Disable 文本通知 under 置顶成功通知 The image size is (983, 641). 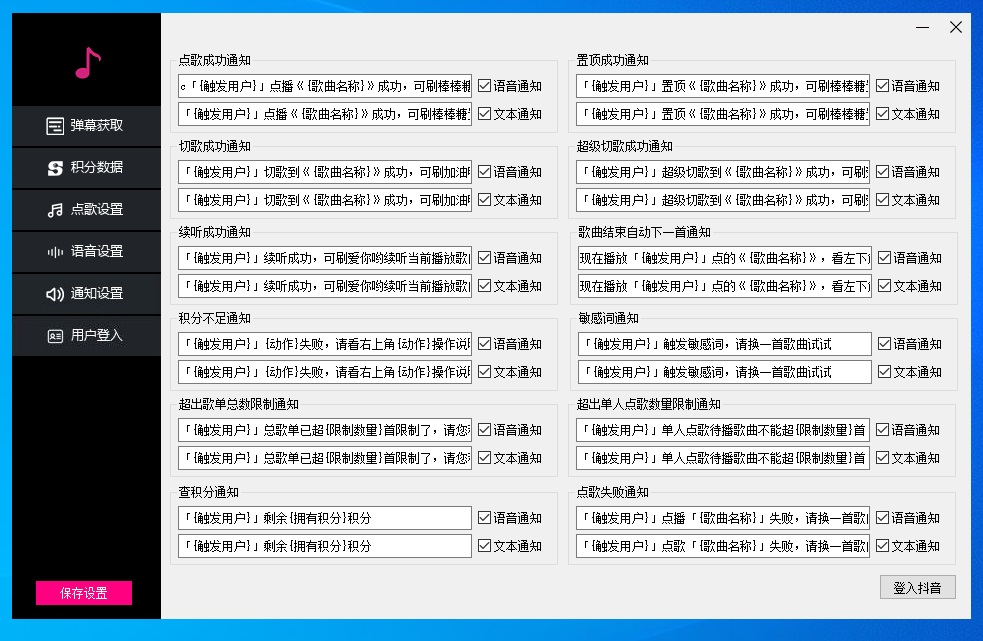[x=883, y=114]
